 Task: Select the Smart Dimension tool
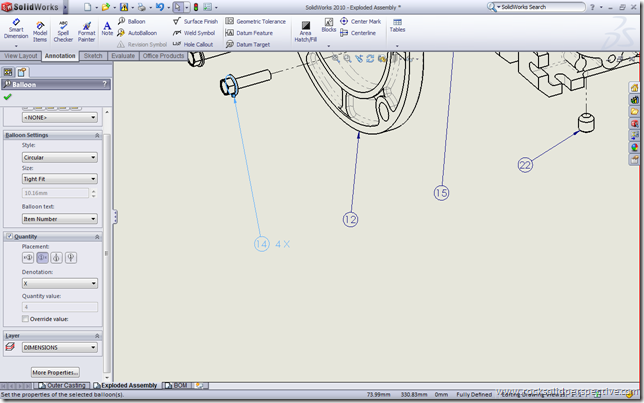pyautogui.click(x=16, y=29)
